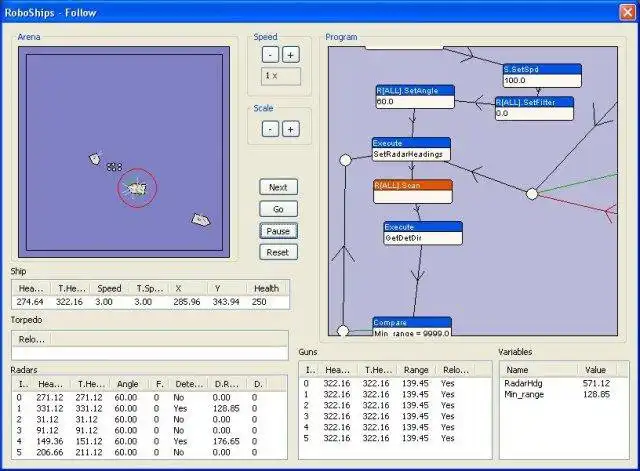This screenshot has height=471, width=640.
Task: Click the speed value field showing 1 x
Action: coord(281,76)
